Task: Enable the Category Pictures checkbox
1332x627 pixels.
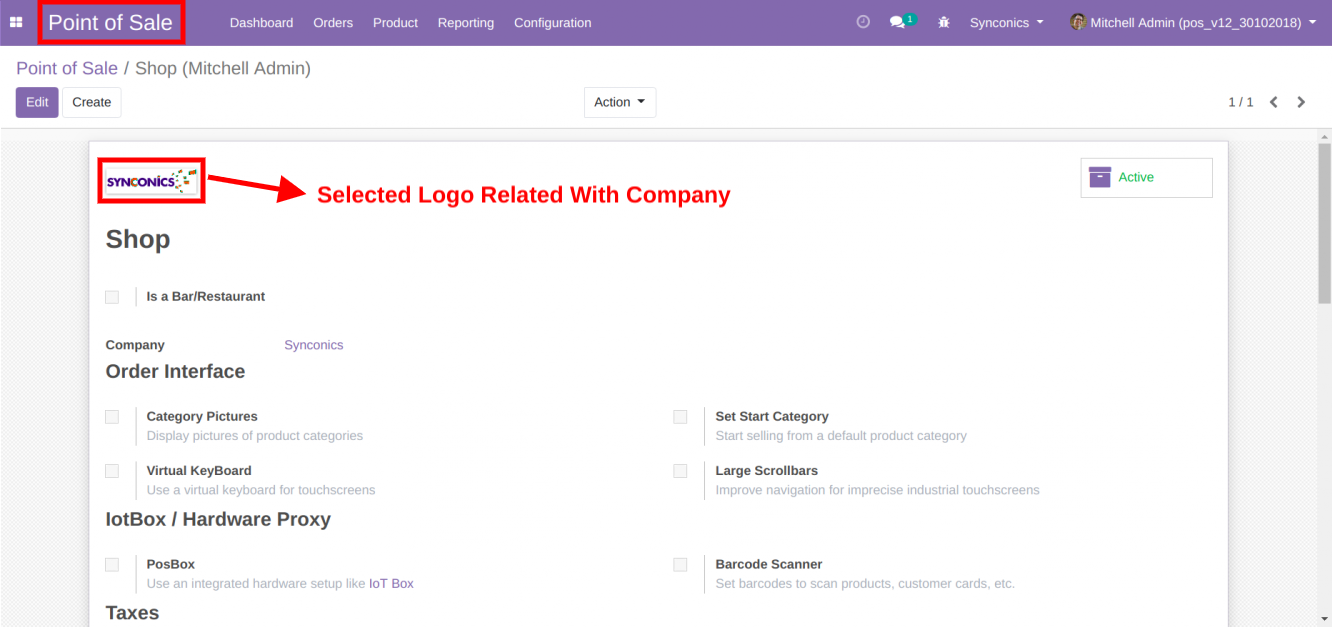Action: [x=112, y=417]
